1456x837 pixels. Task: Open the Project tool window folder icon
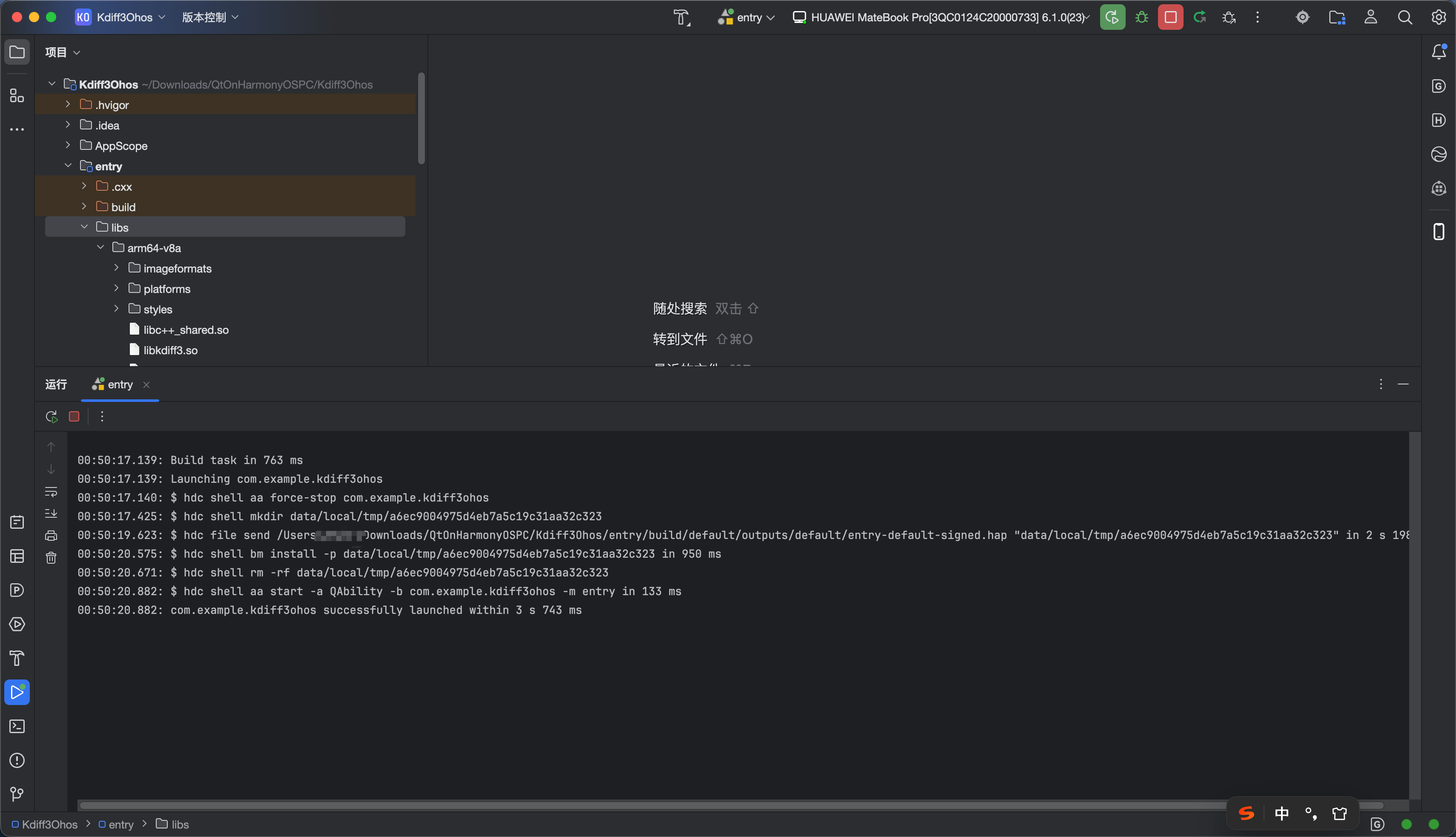coord(17,52)
